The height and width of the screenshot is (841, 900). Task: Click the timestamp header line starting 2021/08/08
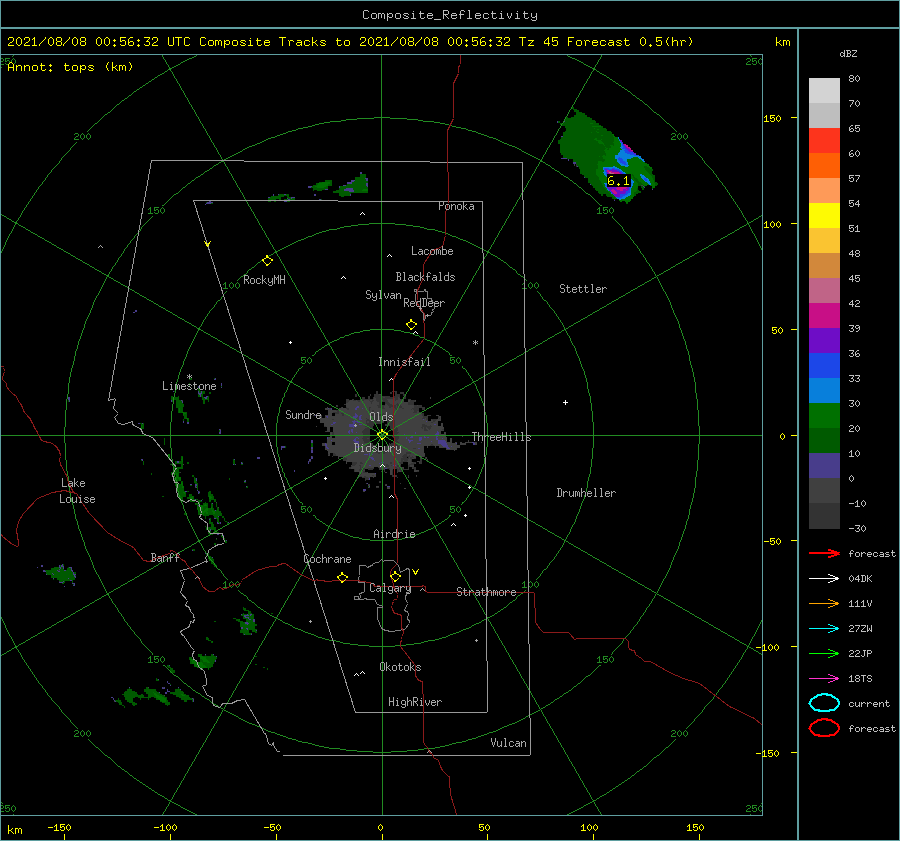point(350,42)
